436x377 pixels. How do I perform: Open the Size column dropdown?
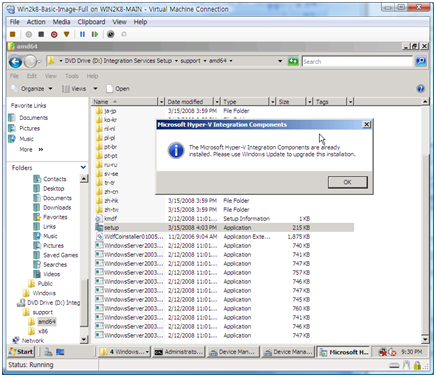(310, 101)
